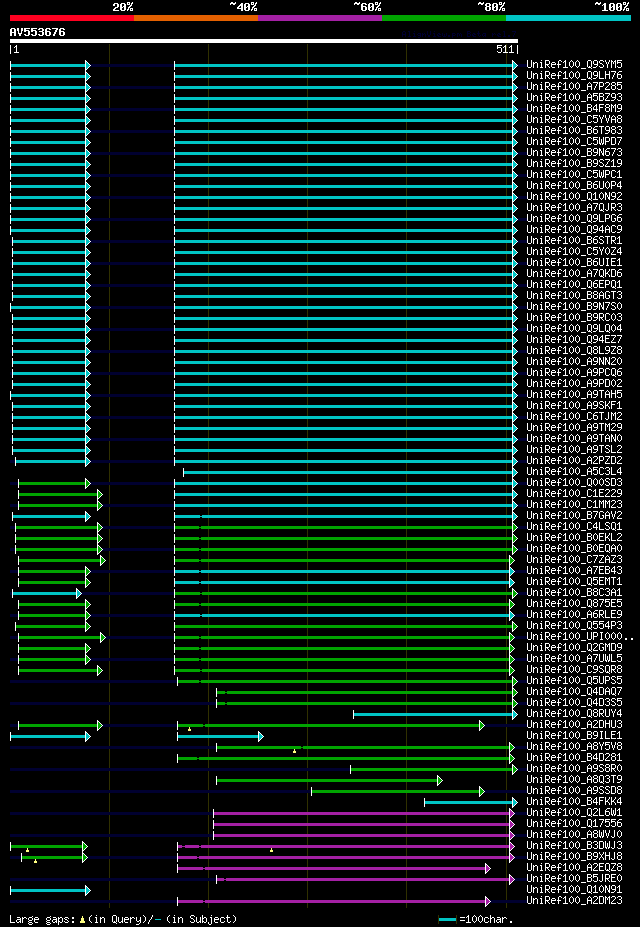Select the UniRef100_B4D281 label
The width and height of the screenshot is (640, 927).
click(x=574, y=759)
